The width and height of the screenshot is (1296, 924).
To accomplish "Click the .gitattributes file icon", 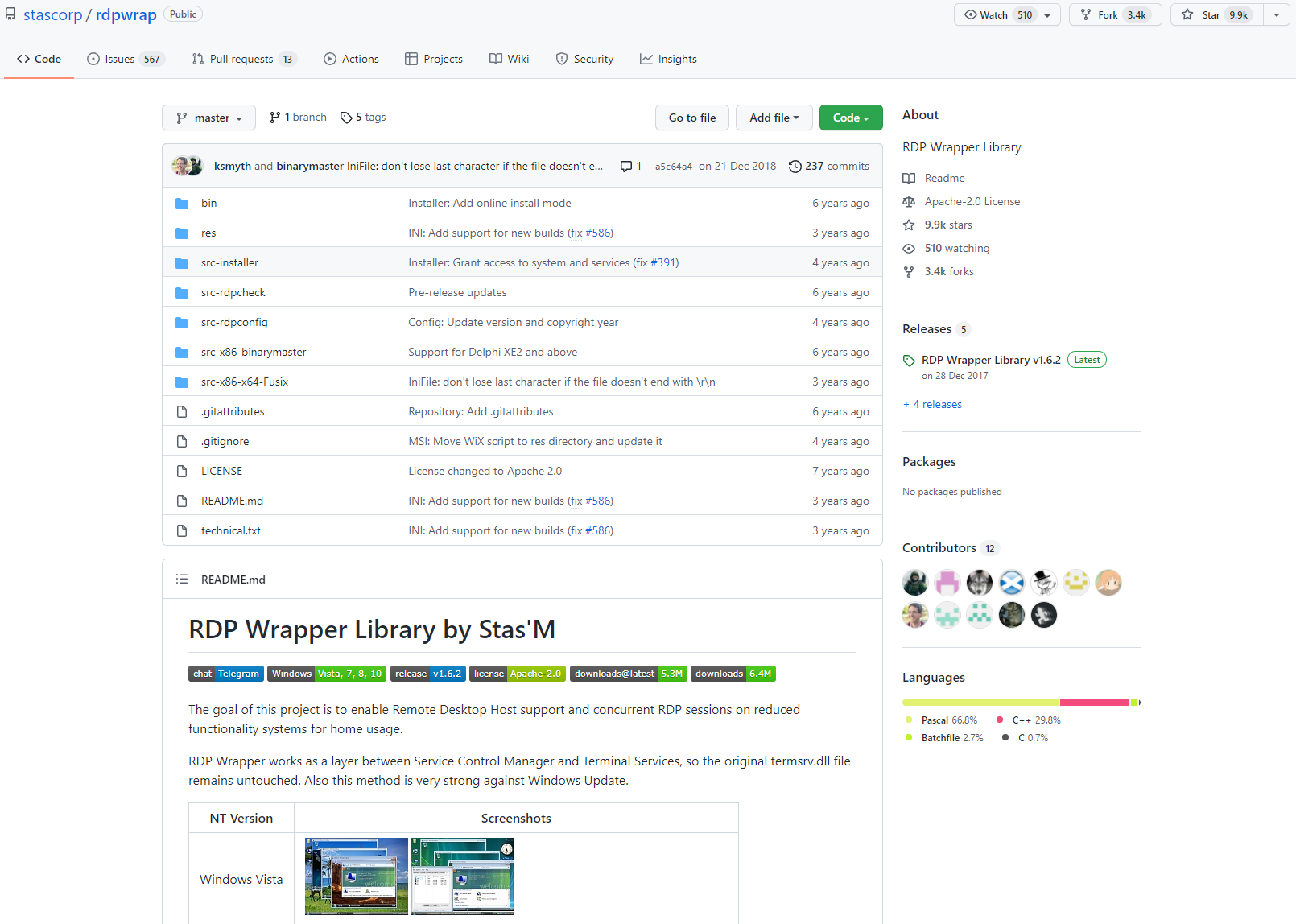I will [182, 412].
